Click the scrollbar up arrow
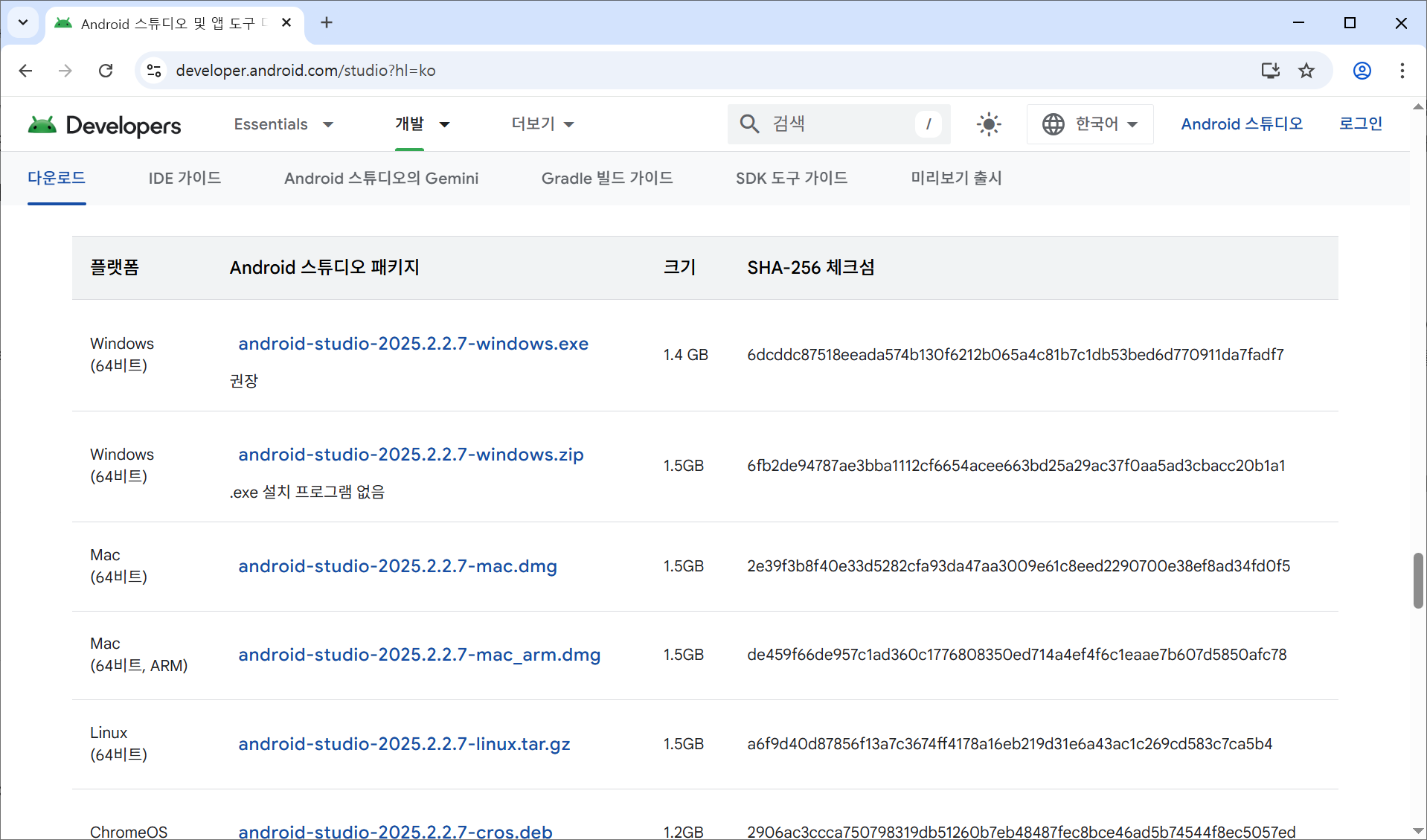 pyautogui.click(x=1418, y=107)
